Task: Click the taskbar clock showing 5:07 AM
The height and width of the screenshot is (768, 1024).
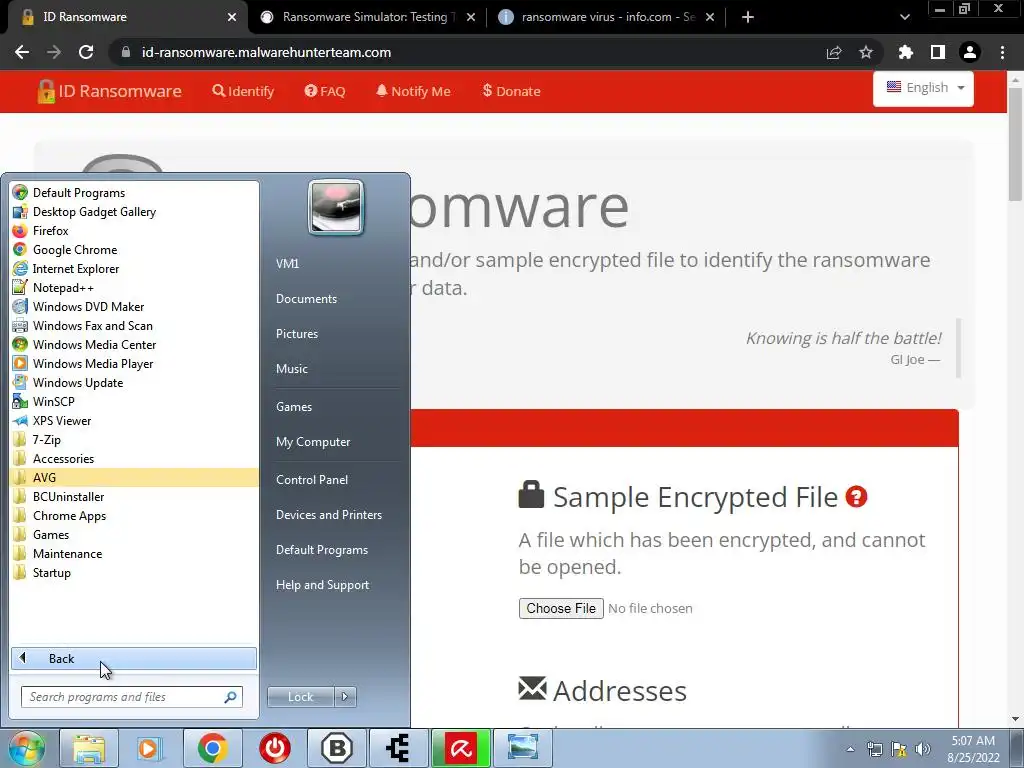Action: tap(973, 749)
